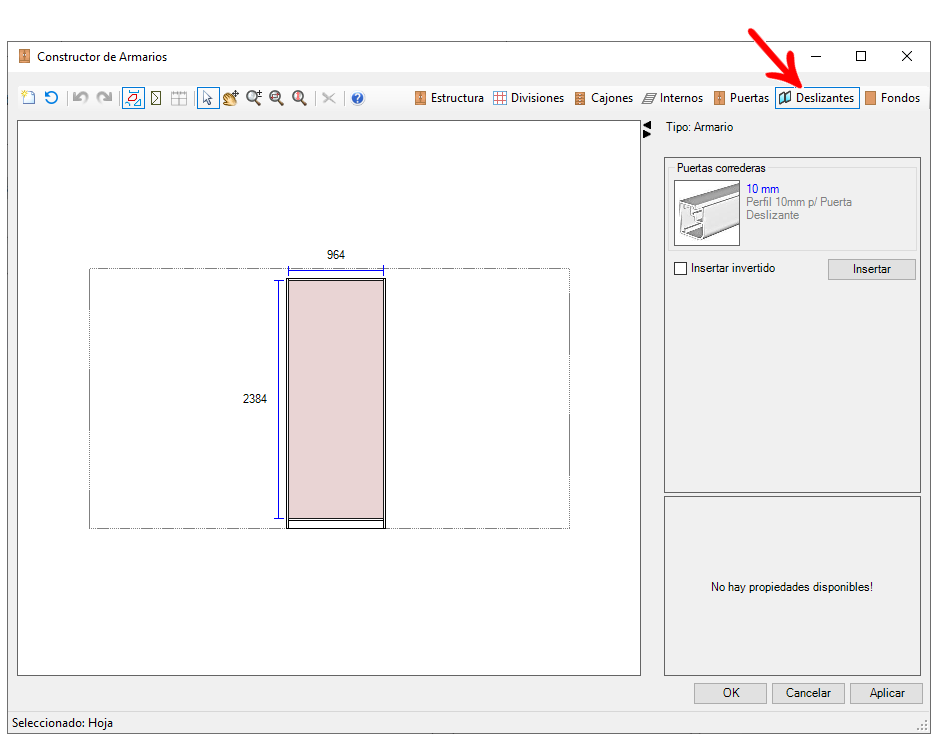Enable the Insertar invertido checkbox
The width and height of the screenshot is (935, 738).
pos(680,268)
